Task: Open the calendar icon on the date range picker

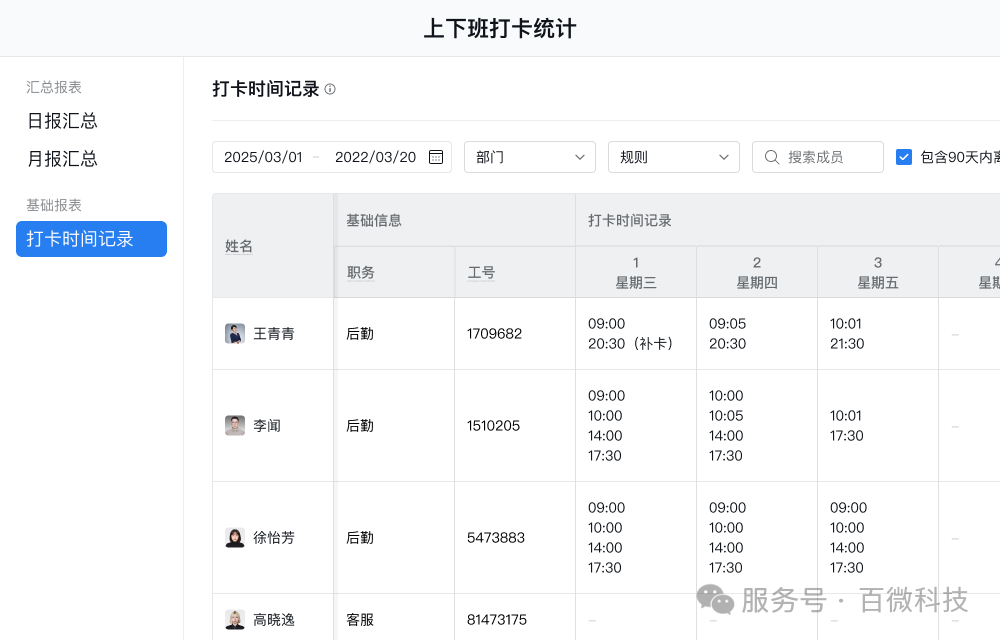Action: click(435, 157)
